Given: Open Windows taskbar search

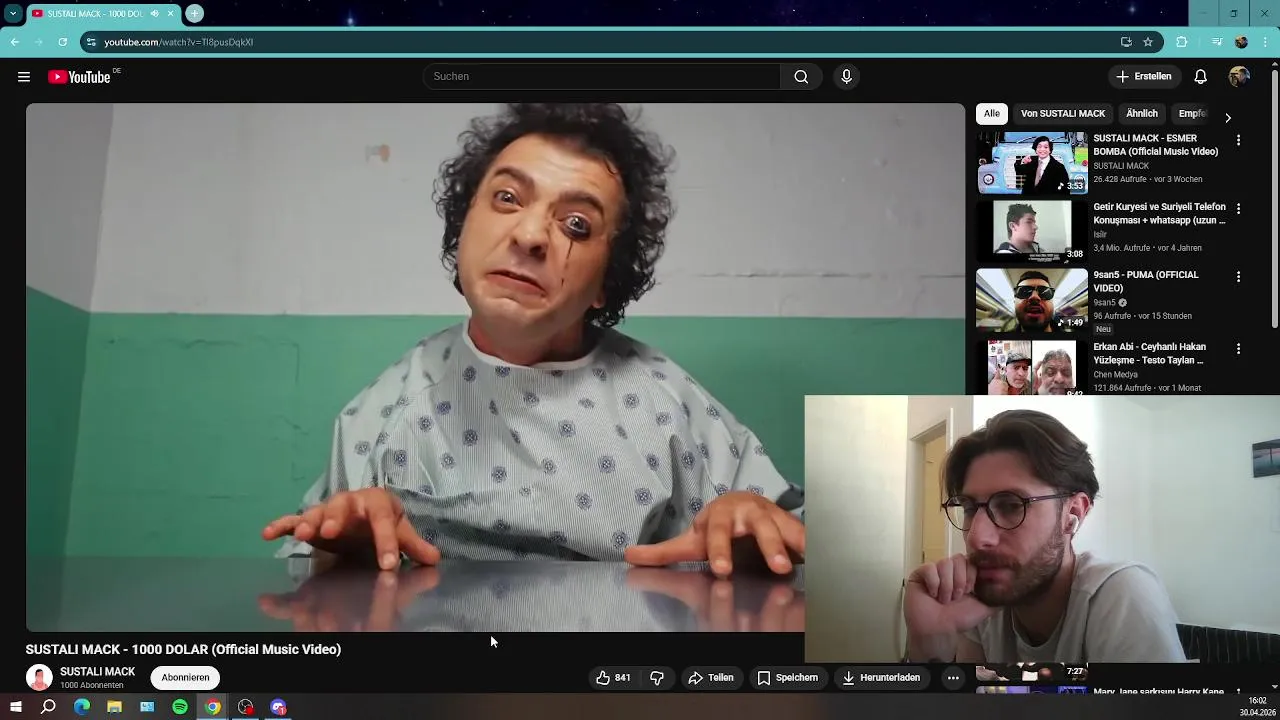Looking at the screenshot, I should tap(48, 707).
